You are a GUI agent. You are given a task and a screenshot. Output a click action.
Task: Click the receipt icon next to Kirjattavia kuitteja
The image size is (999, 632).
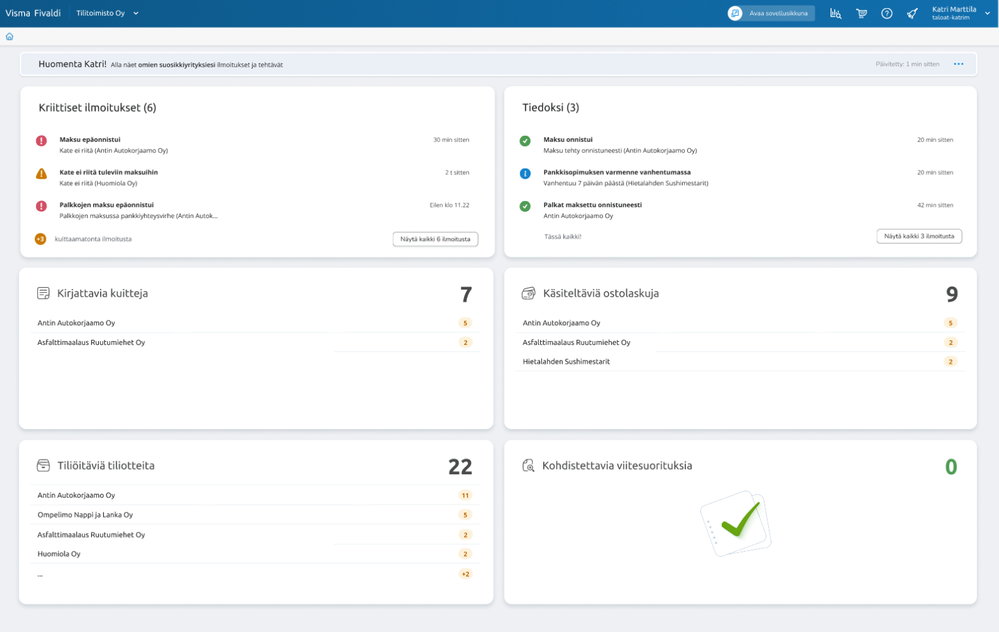[x=43, y=293]
